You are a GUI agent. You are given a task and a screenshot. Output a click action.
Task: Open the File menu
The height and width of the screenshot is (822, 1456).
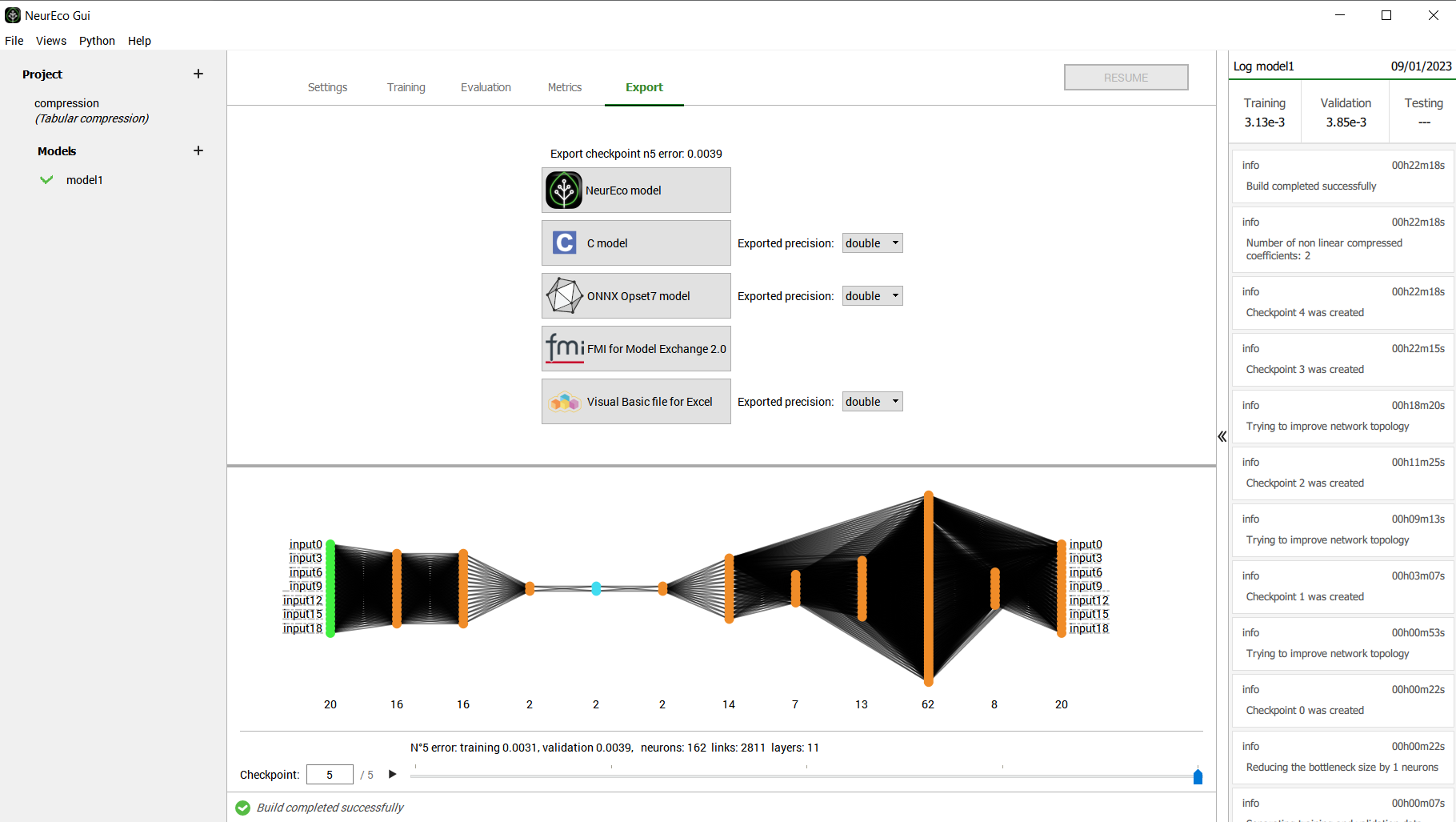(14, 41)
